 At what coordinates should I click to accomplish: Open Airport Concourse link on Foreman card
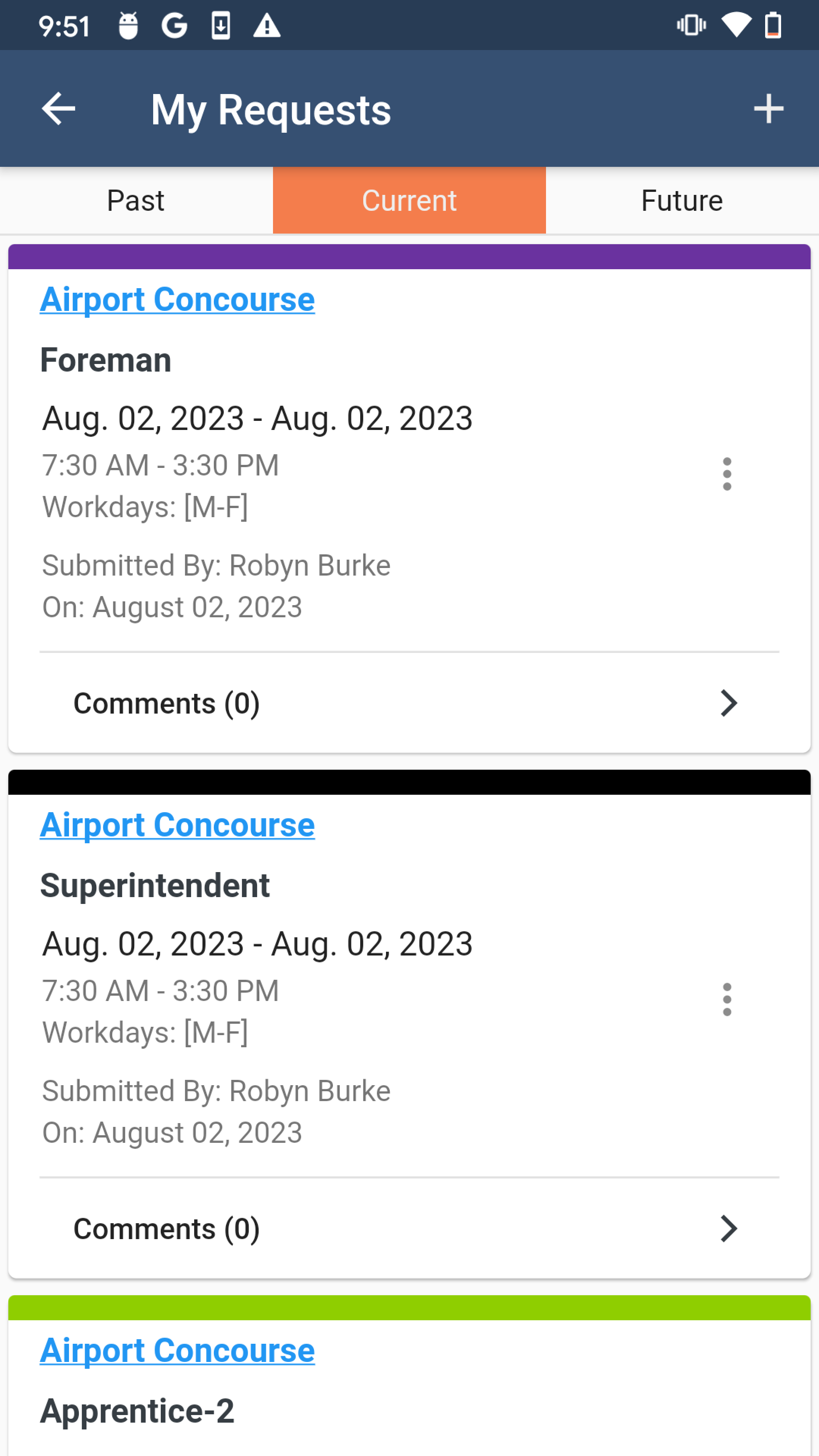177,300
